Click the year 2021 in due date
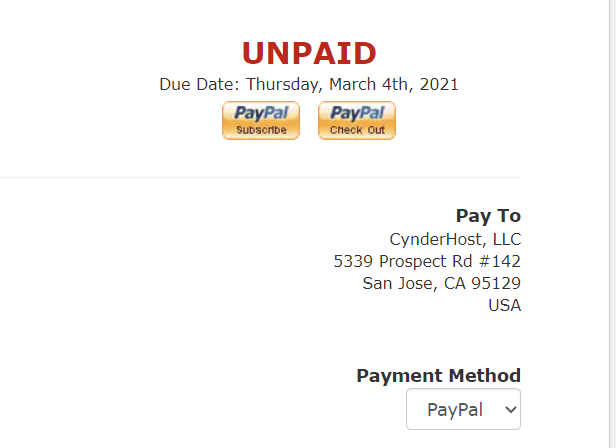Image resolution: width=616 pixels, height=448 pixels. (439, 84)
